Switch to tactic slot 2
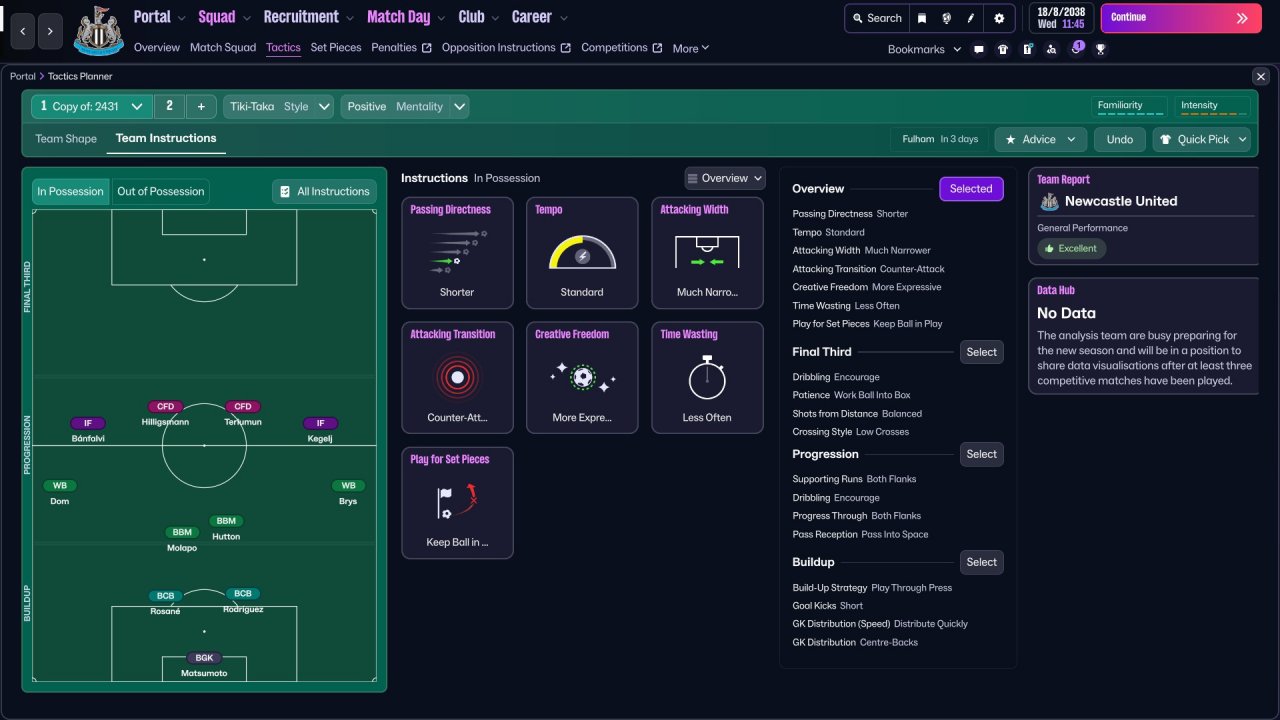This screenshot has width=1280, height=720. pos(169,107)
